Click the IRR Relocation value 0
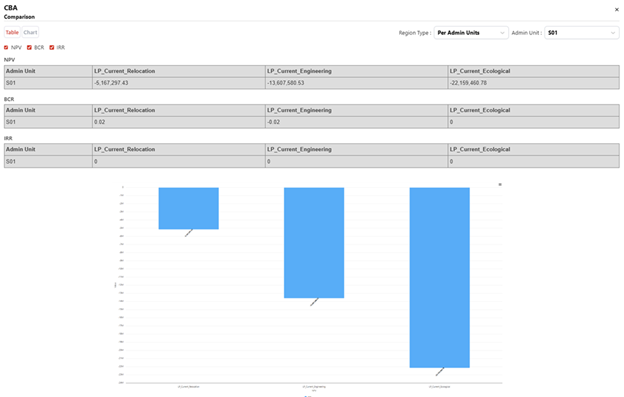 (96, 162)
